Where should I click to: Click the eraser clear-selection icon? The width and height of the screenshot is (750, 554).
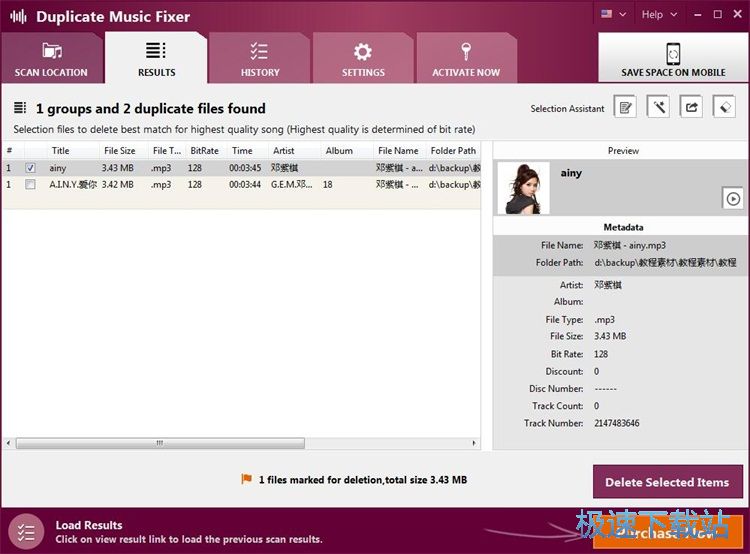pyautogui.click(x=724, y=108)
